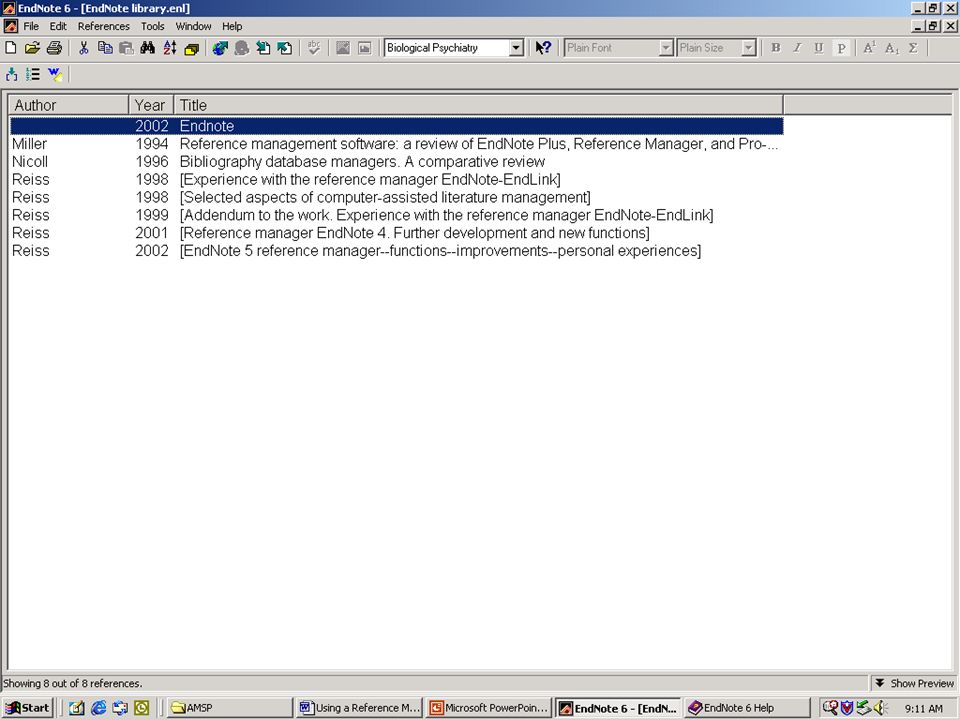Select Nicoll 1996 Bibliography database managers row
The height and width of the screenshot is (720, 960).
[x=397, y=162]
